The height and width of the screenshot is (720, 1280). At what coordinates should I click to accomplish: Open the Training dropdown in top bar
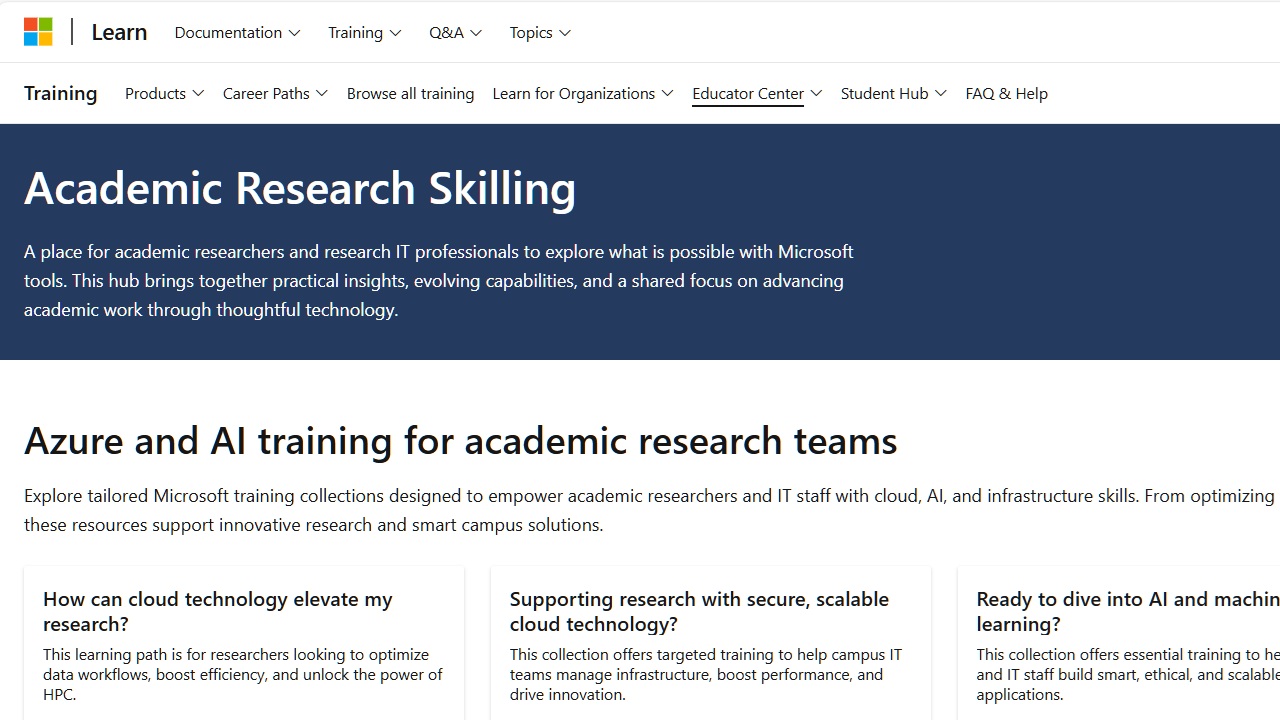click(364, 32)
